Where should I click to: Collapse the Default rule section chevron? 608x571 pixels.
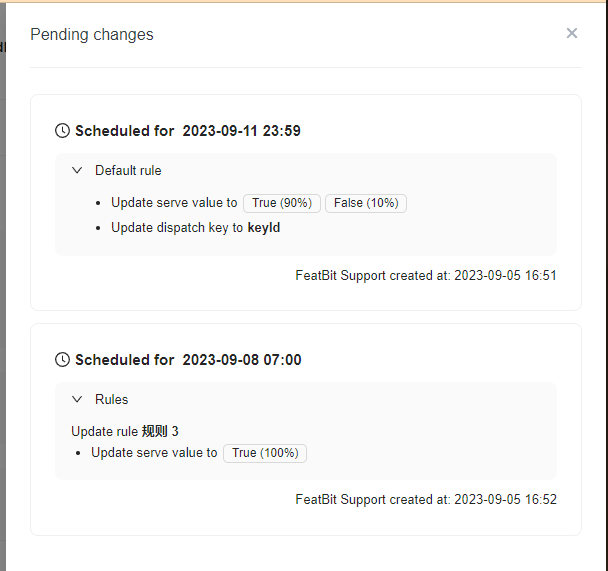(77, 170)
